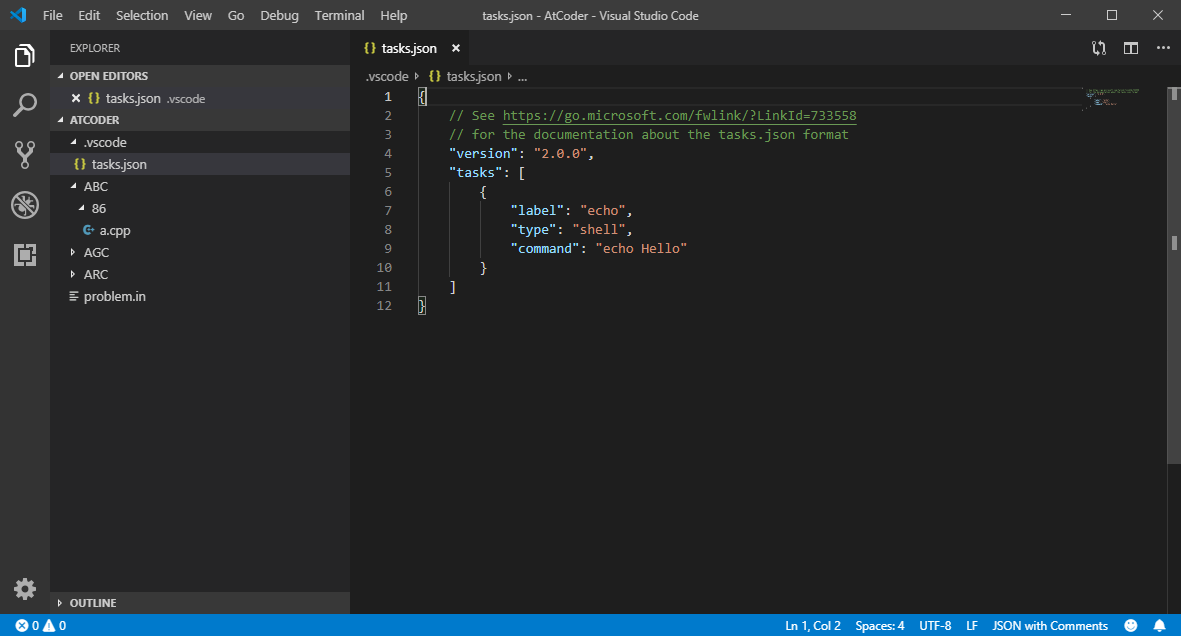Image resolution: width=1181 pixels, height=636 pixels.
Task: Open the Extensions view icon
Action: pyautogui.click(x=25, y=255)
